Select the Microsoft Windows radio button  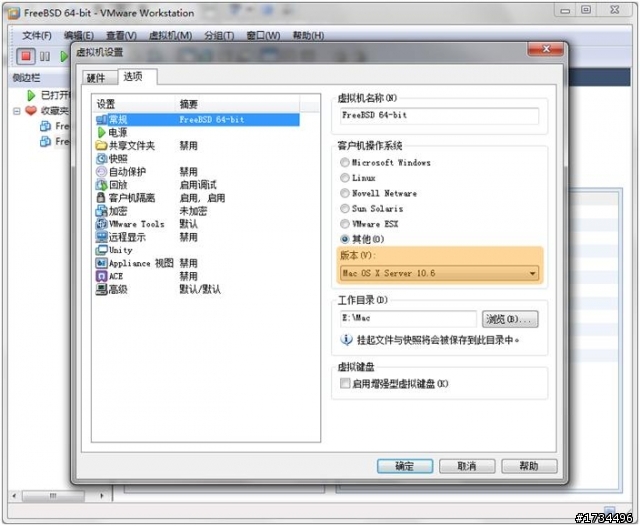345,162
